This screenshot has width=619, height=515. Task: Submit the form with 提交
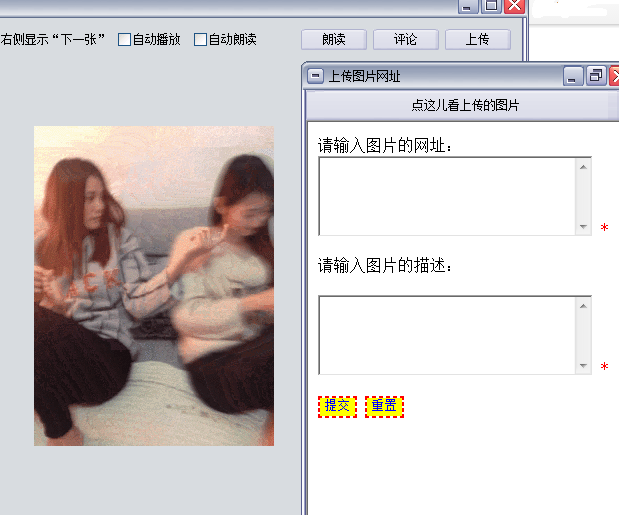(x=337, y=406)
